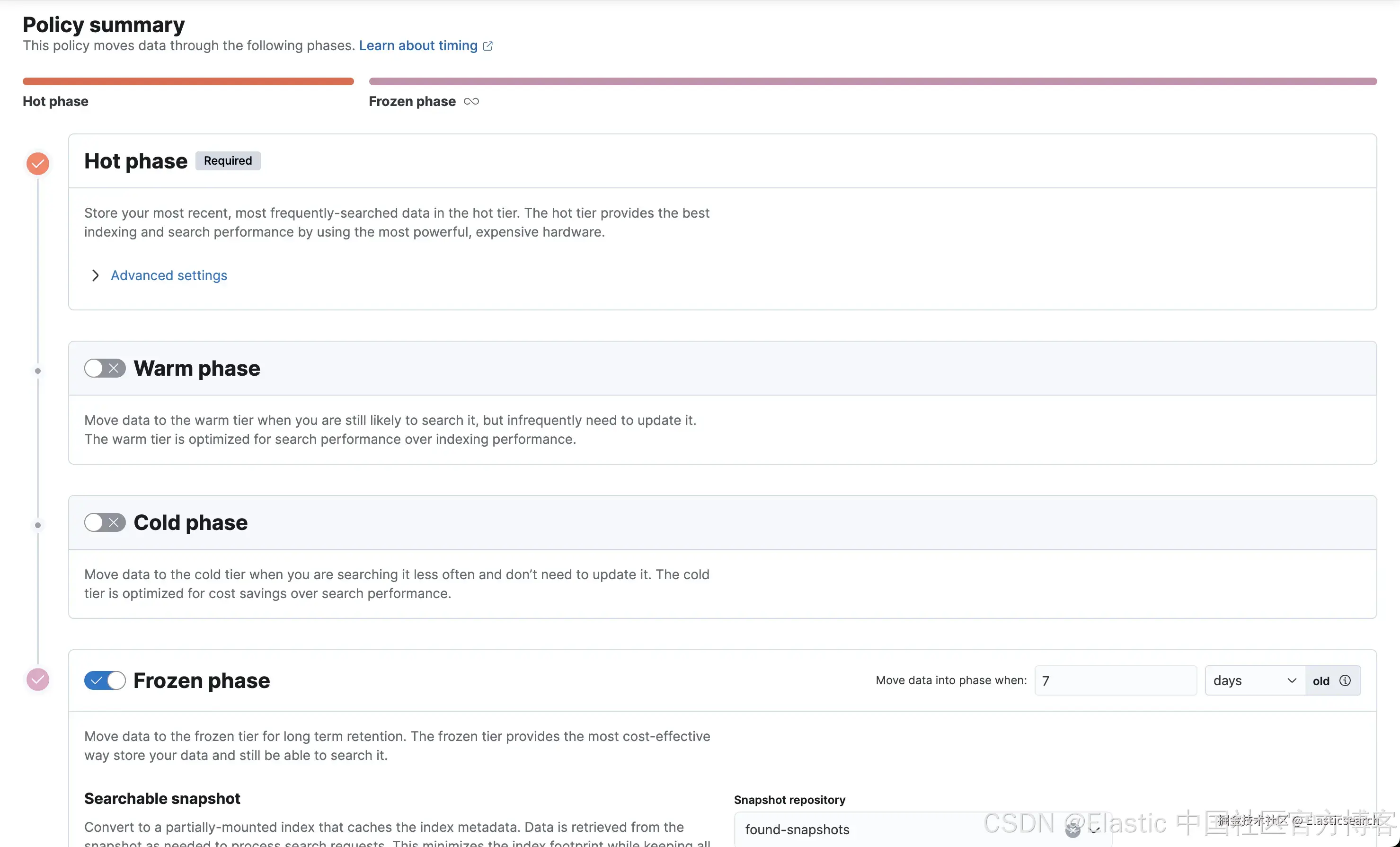1400x847 pixels.
Task: Click the info icon next to old
Action: (1345, 680)
